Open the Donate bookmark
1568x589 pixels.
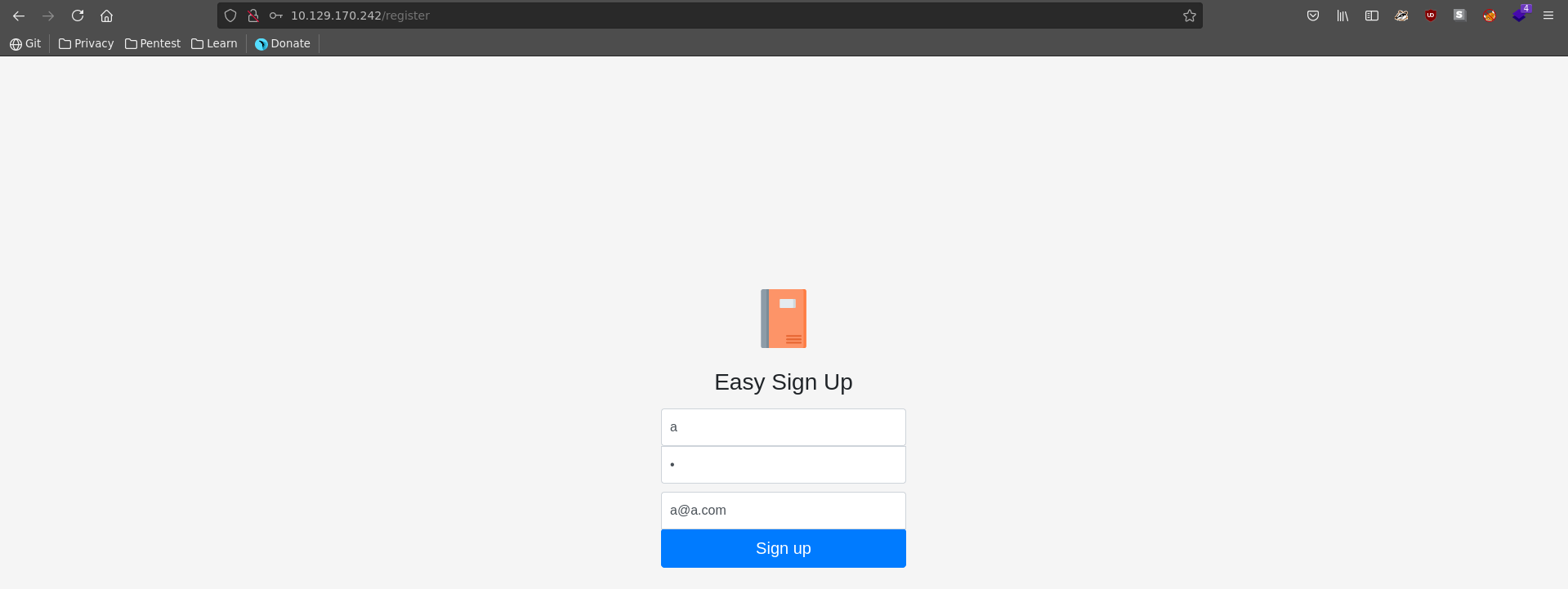tap(283, 43)
